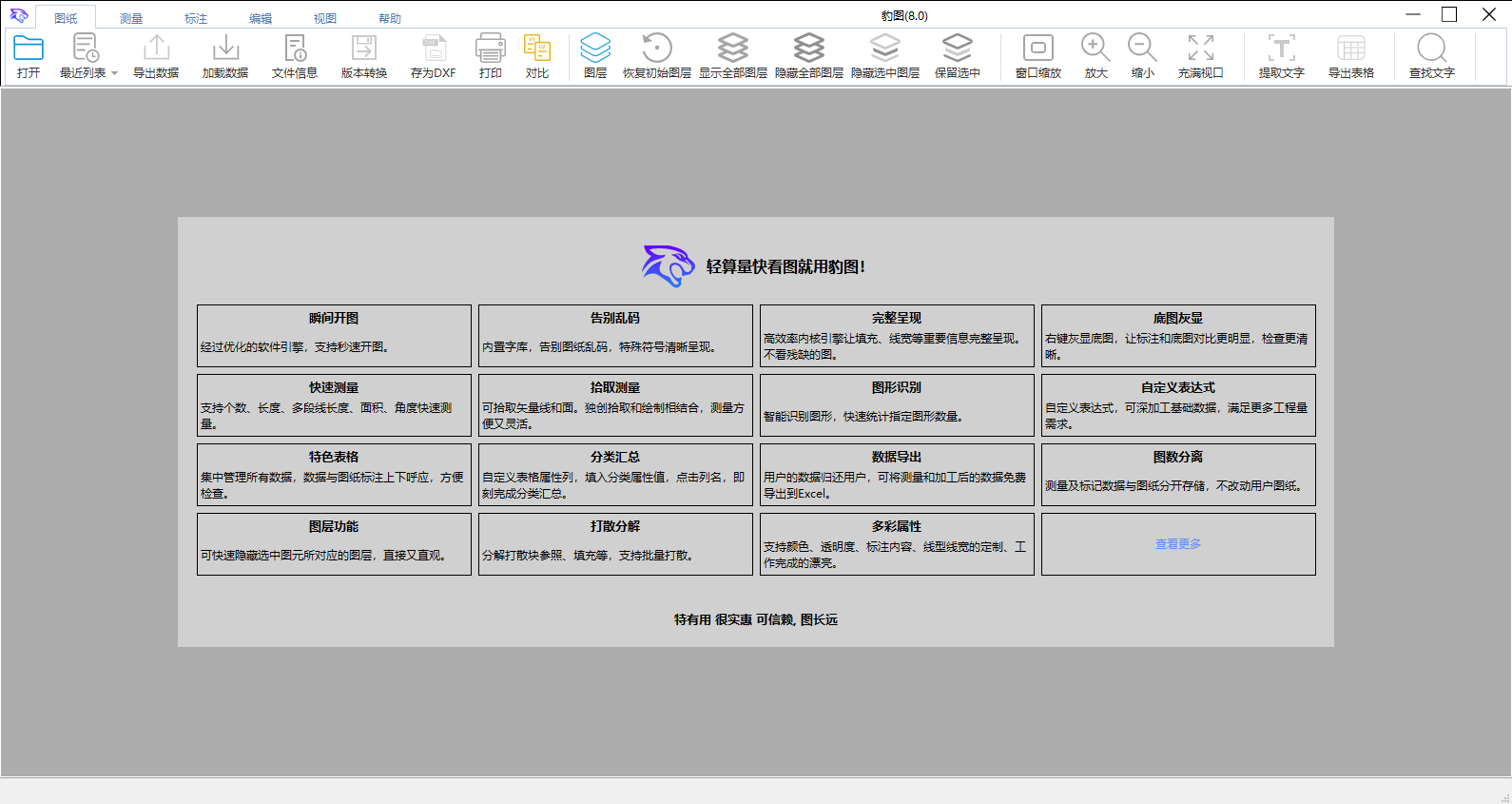This screenshot has width=1512, height=804.
Task: Switch to the 测量 tab
Action: [x=131, y=18]
